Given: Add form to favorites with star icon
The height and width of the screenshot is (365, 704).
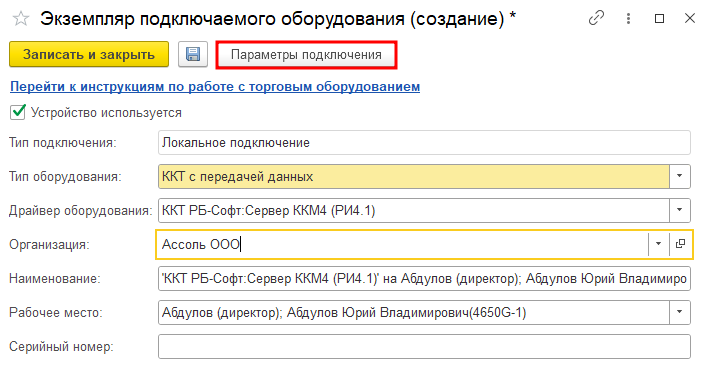Looking at the screenshot, I should pyautogui.click(x=21, y=19).
